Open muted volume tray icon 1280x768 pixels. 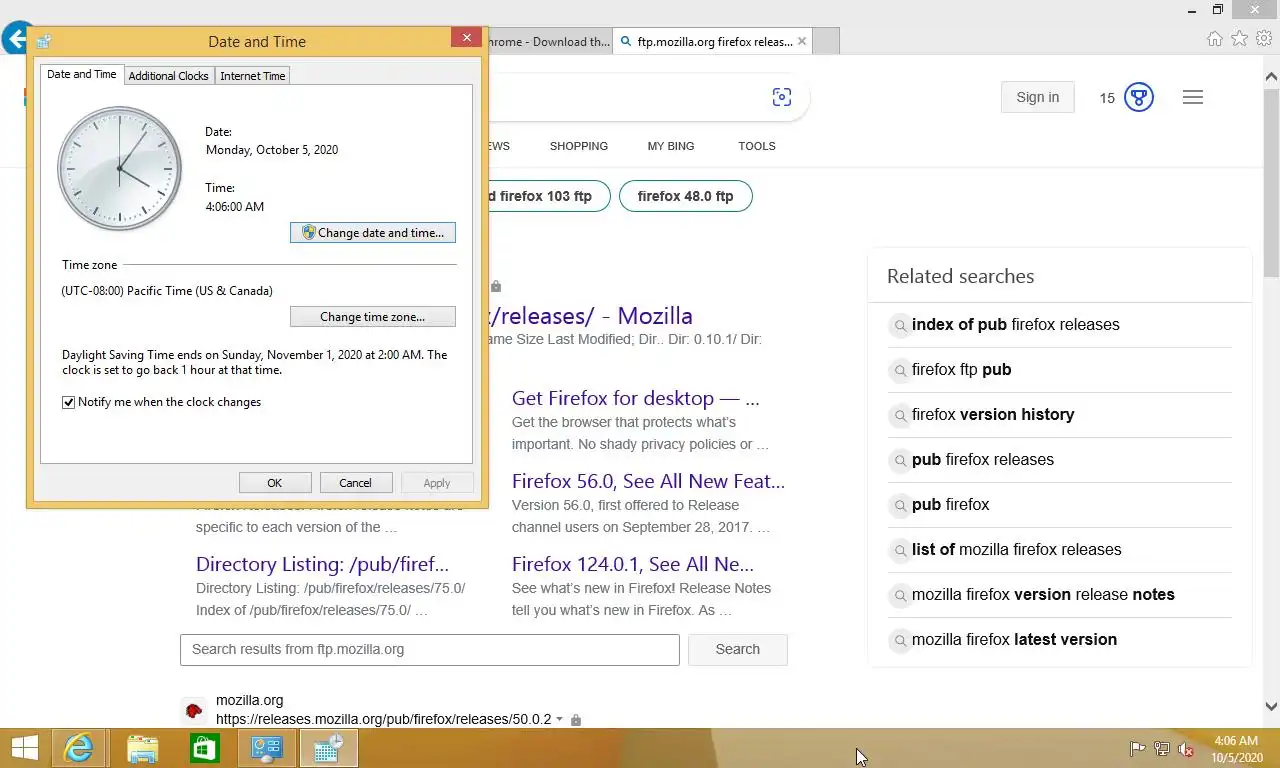(1186, 749)
